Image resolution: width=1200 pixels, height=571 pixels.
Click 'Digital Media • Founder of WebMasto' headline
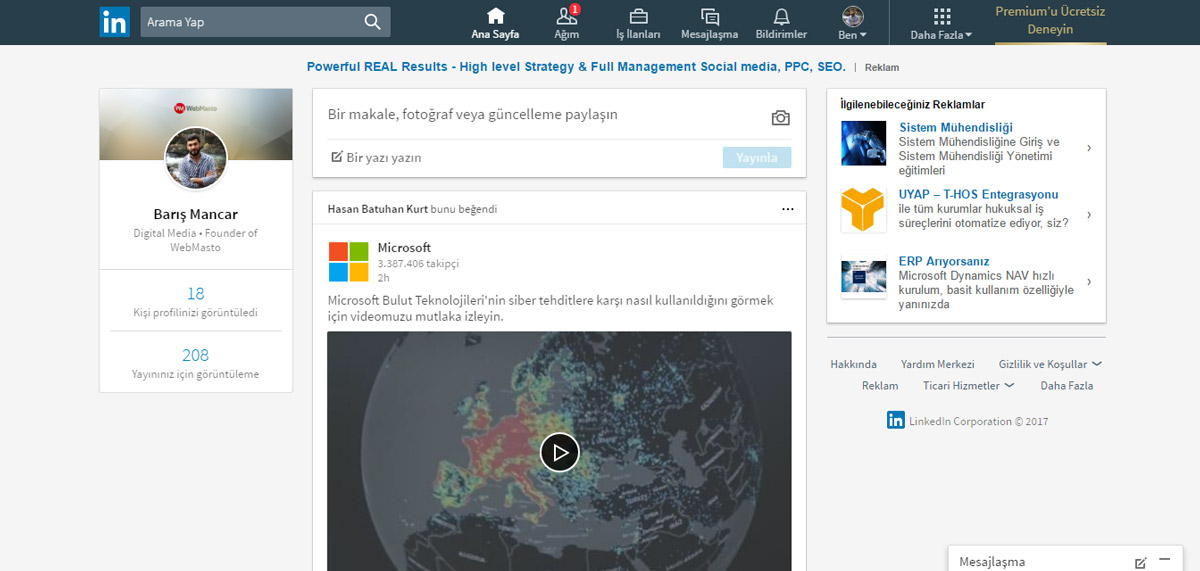(x=196, y=240)
